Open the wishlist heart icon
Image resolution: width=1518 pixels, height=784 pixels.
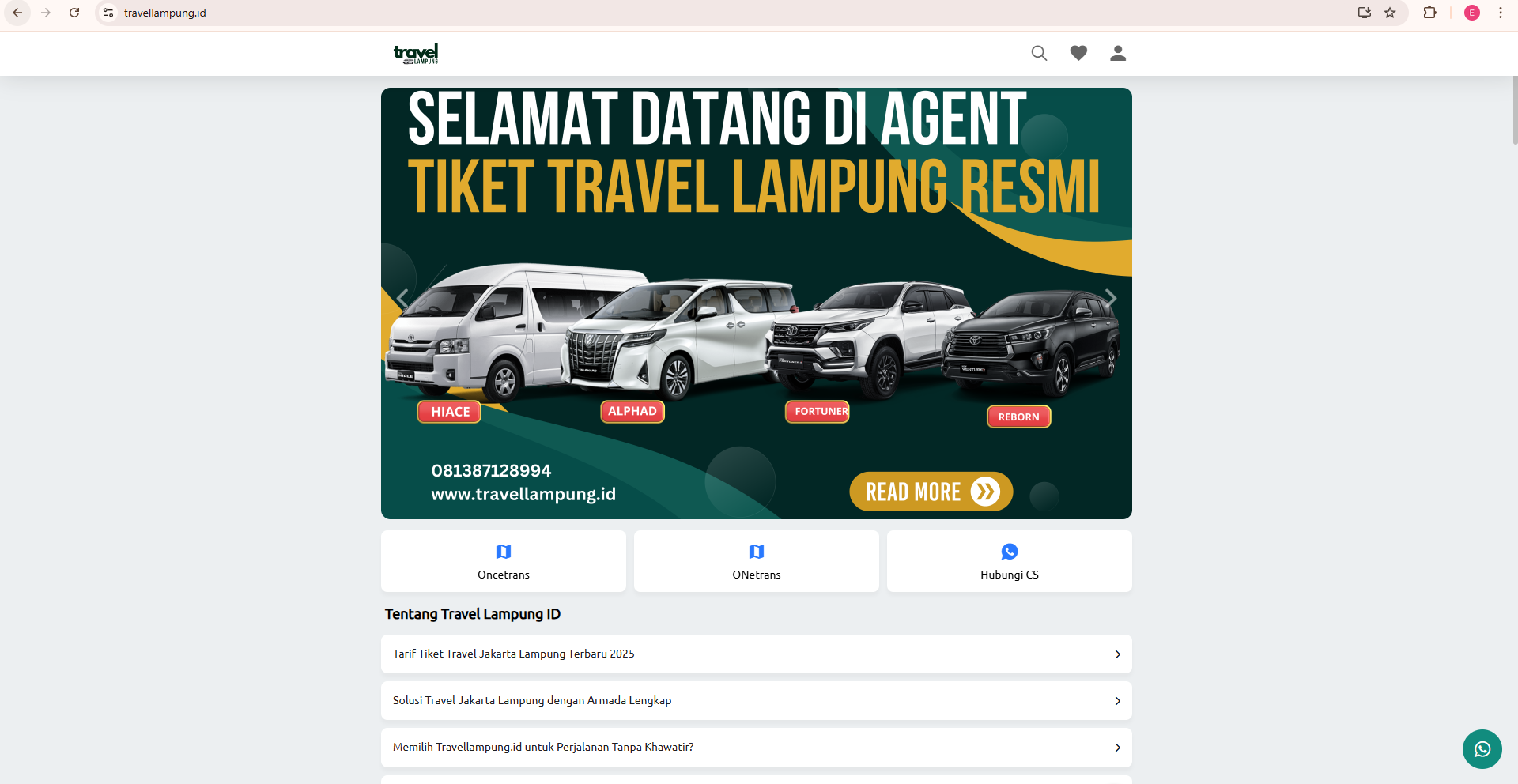(1078, 53)
